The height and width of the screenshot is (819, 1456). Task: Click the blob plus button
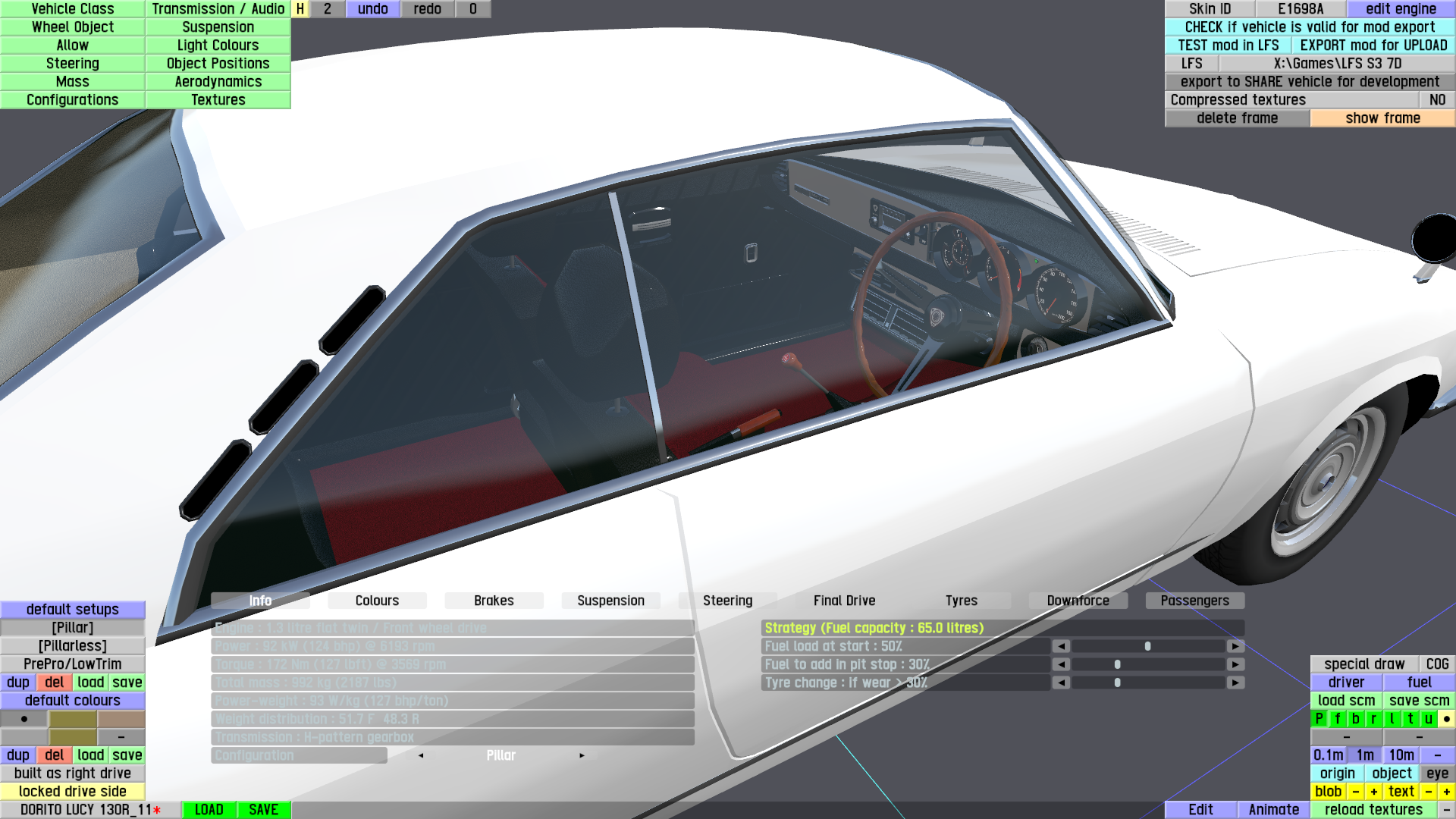tap(1373, 792)
